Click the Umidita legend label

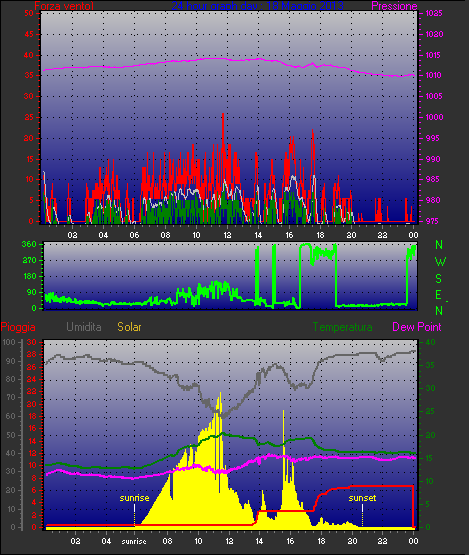click(x=84, y=327)
